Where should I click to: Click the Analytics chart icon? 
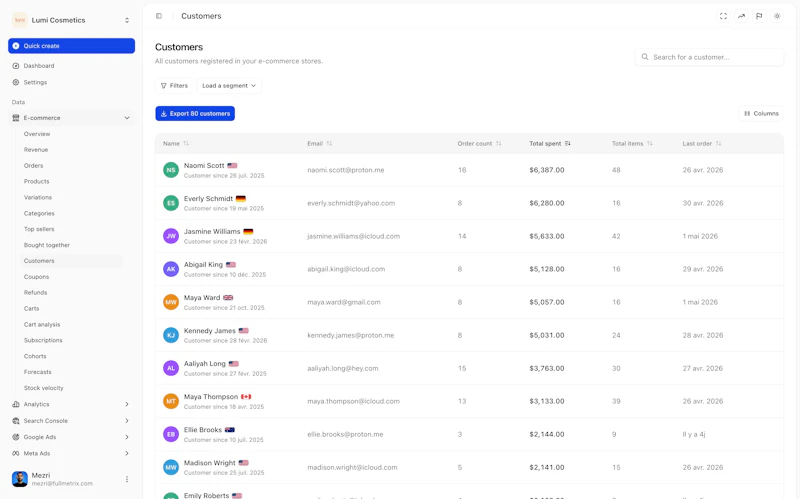(x=16, y=404)
